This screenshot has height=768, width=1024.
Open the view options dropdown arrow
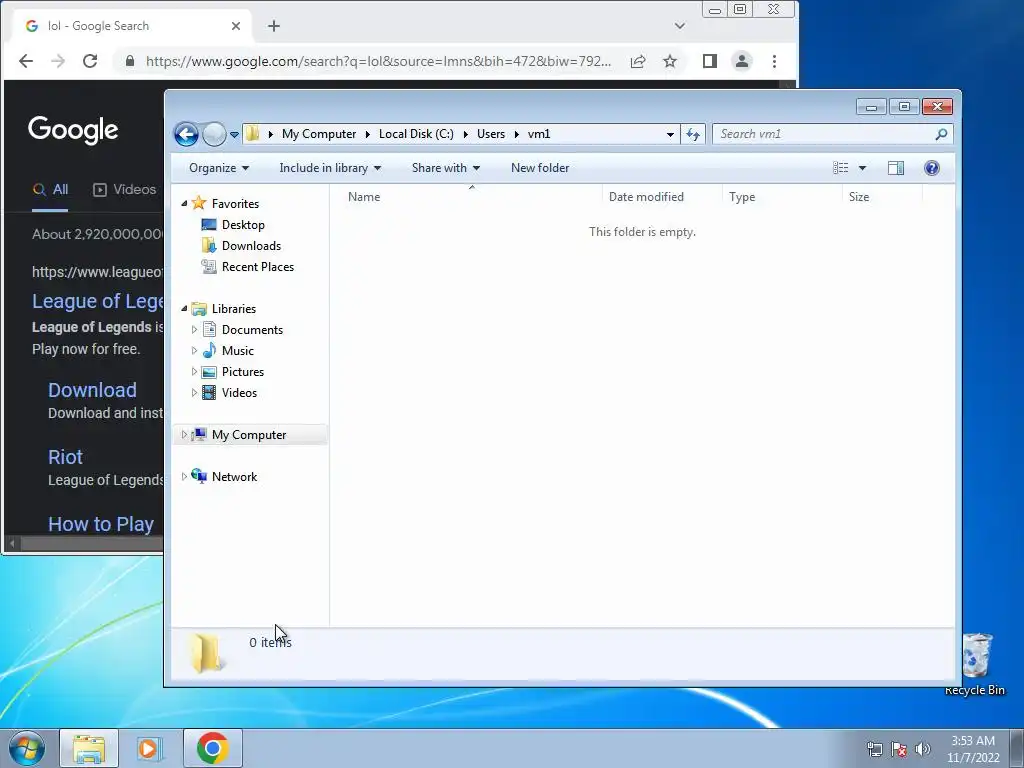pos(862,168)
